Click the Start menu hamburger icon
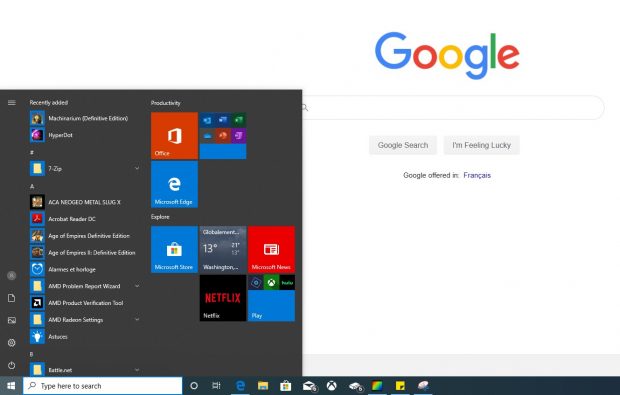 11,102
